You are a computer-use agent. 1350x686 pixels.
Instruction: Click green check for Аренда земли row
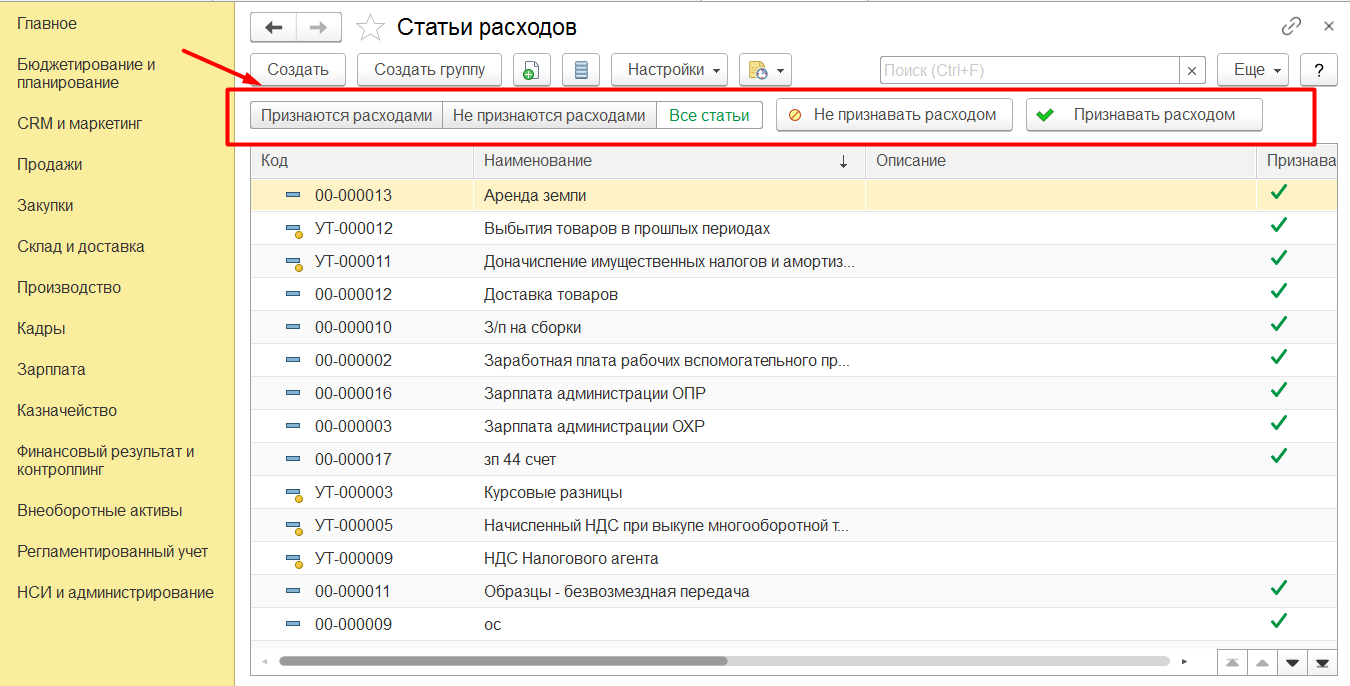[1278, 192]
